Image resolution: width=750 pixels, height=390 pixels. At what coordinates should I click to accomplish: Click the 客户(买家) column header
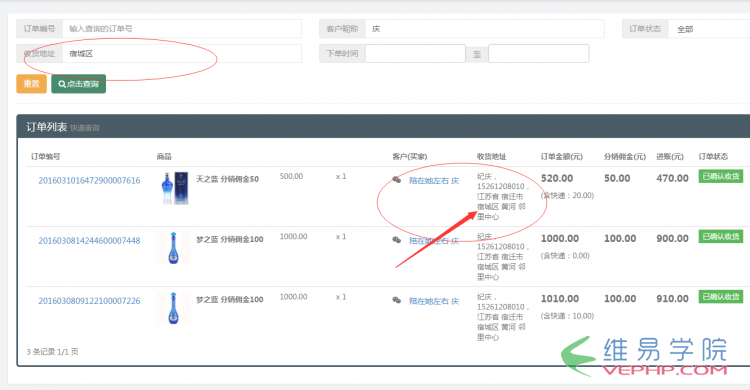409,156
